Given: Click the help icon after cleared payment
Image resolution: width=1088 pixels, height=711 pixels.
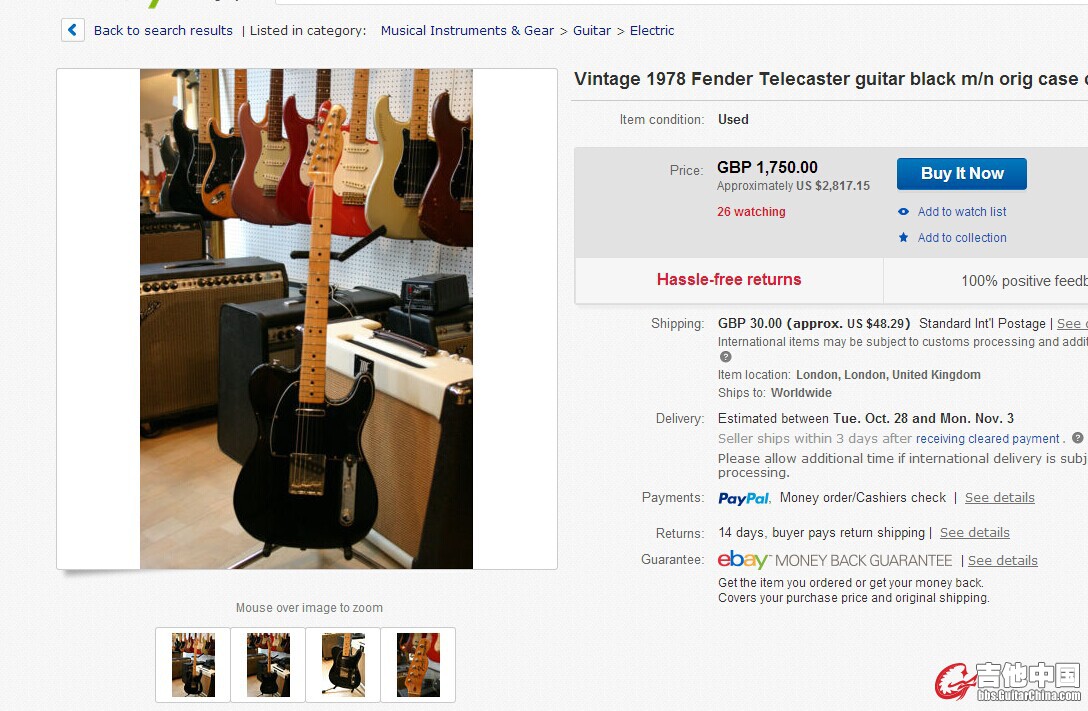Looking at the screenshot, I should coord(1078,438).
